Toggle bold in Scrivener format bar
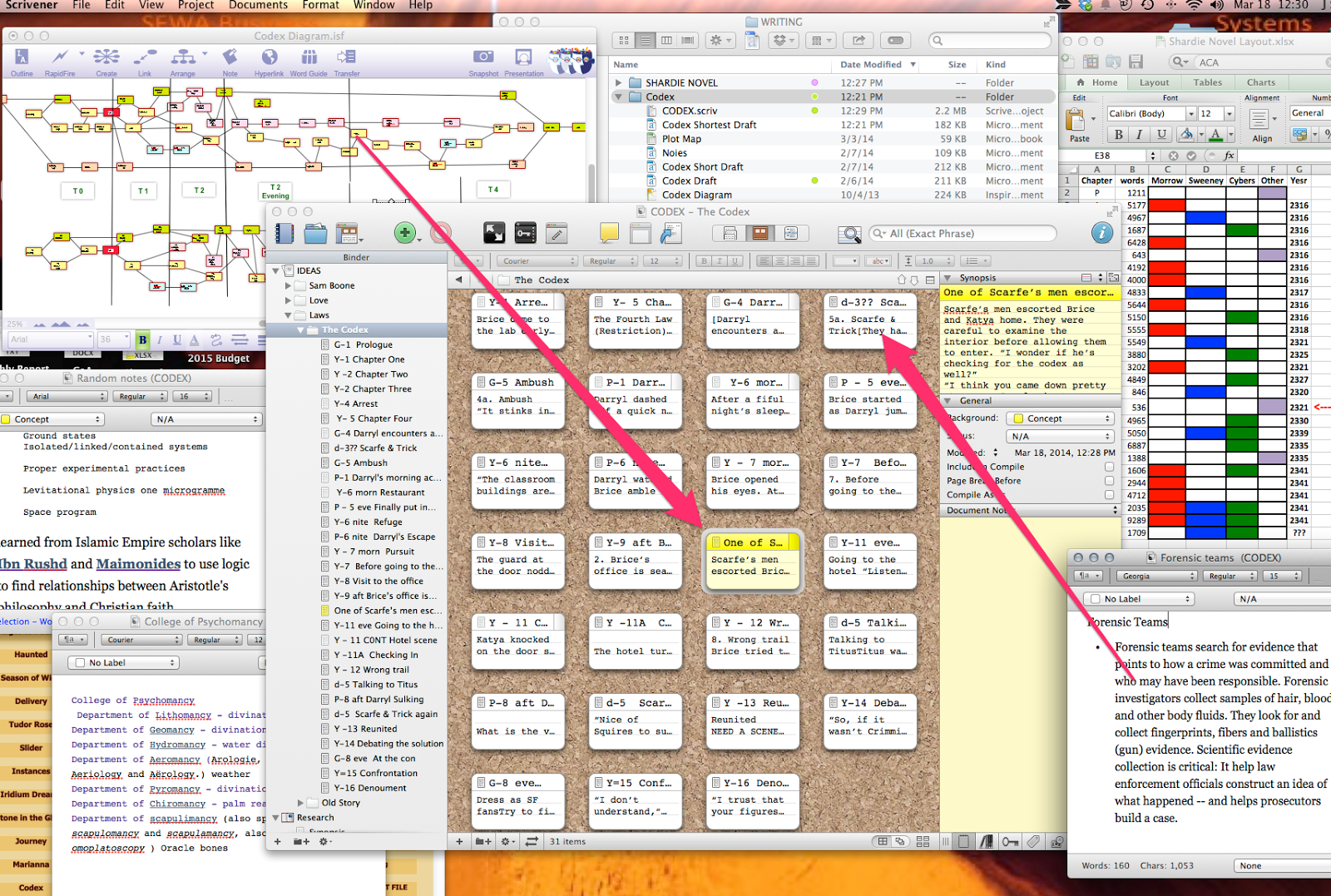Image resolution: width=1331 pixels, height=896 pixels. click(704, 261)
